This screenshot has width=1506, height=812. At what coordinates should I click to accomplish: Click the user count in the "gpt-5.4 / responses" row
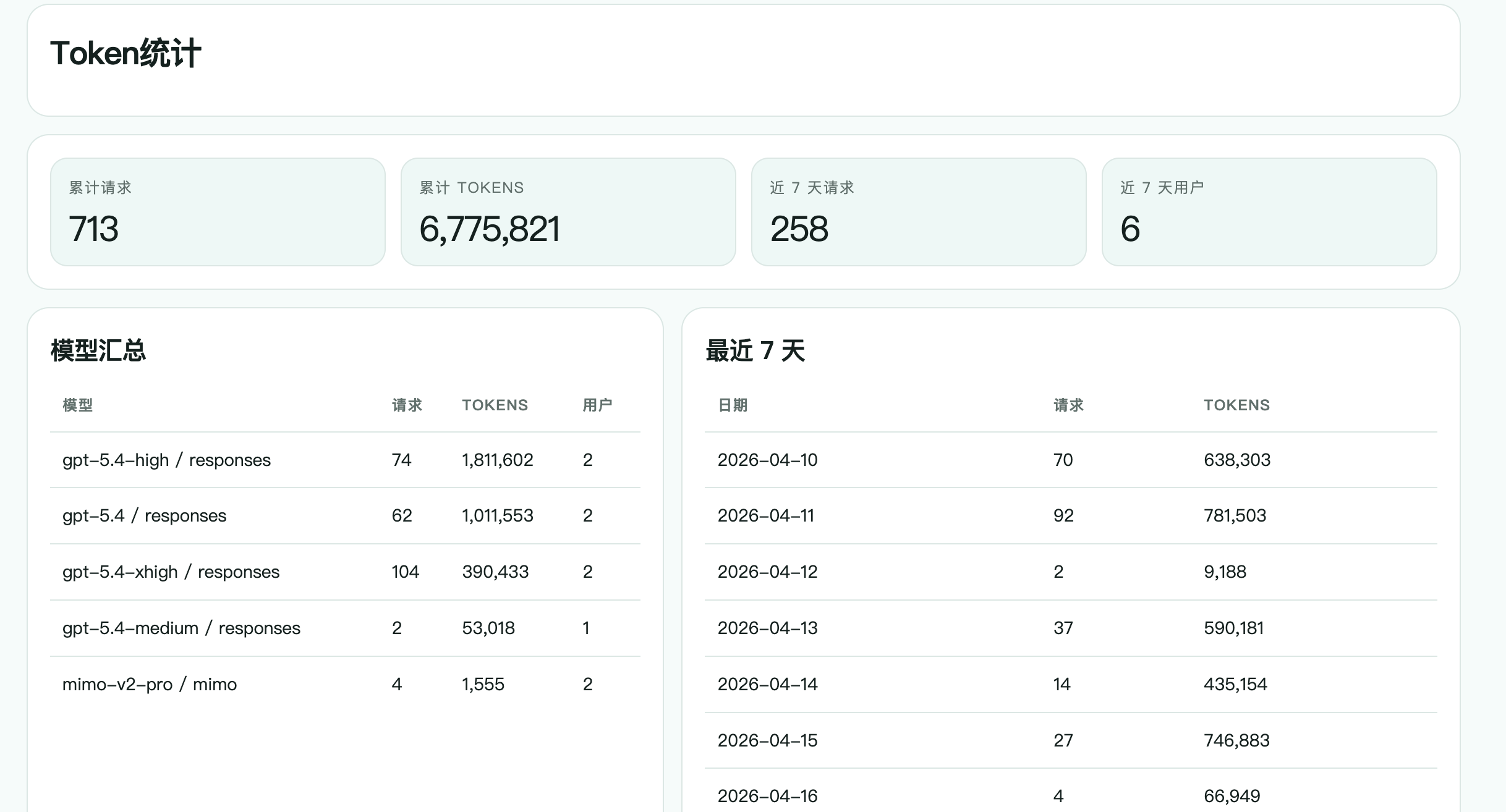[587, 516]
